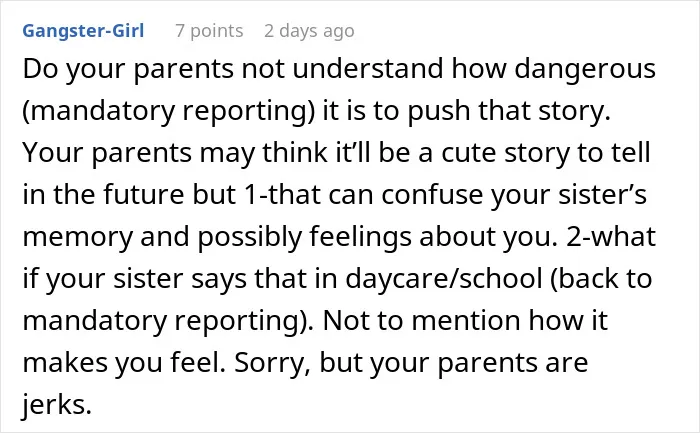700x433 pixels.
Task: Click the final word jerks
Action: [x=57, y=405]
